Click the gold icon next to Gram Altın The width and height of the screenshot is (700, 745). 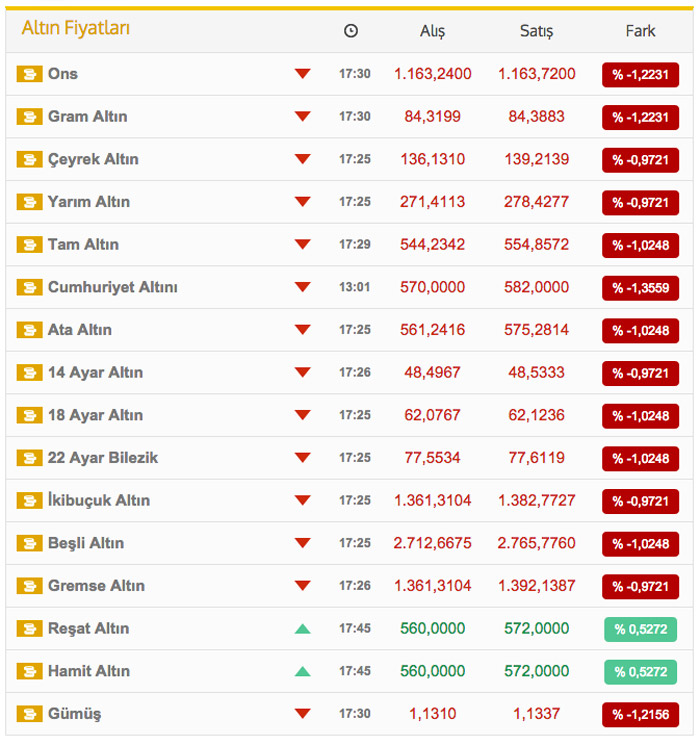tap(29, 117)
